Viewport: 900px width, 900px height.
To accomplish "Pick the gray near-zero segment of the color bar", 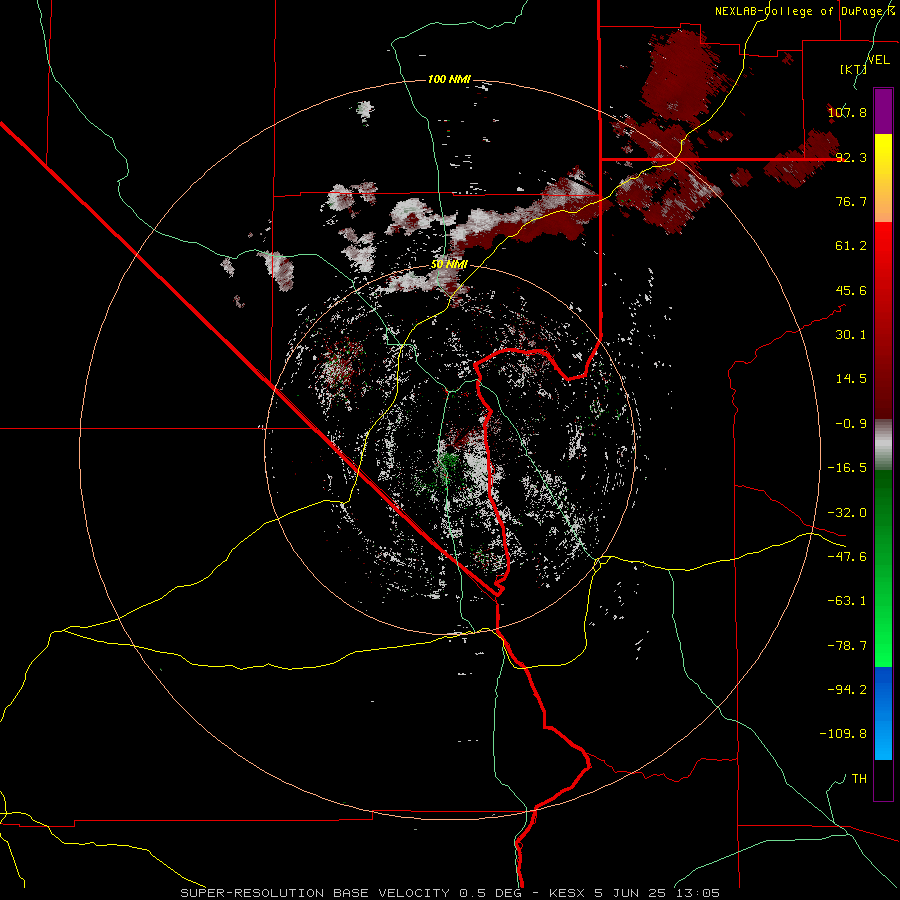I will (883, 445).
